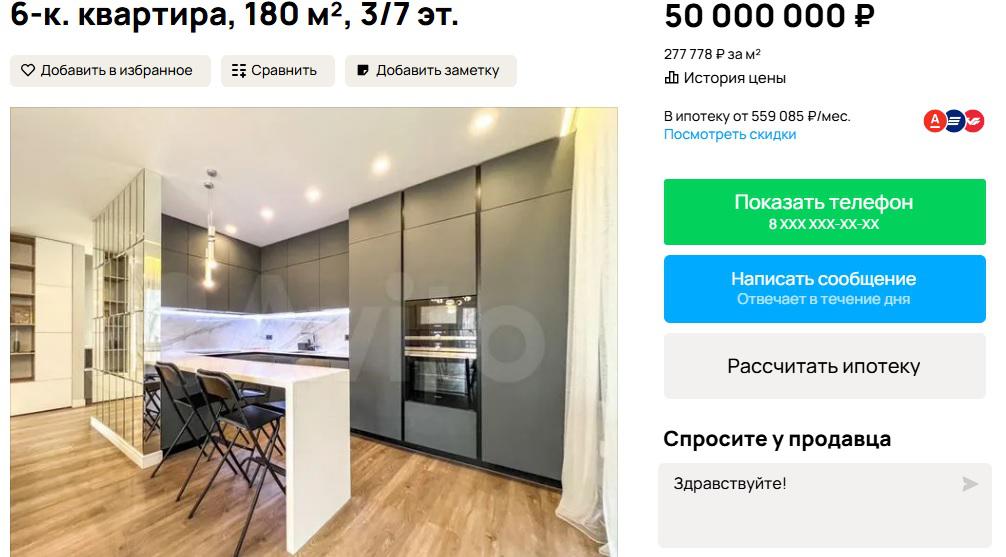The image size is (1006, 557).
Task: Click the heart icon to favorite listing
Action: 28,70
